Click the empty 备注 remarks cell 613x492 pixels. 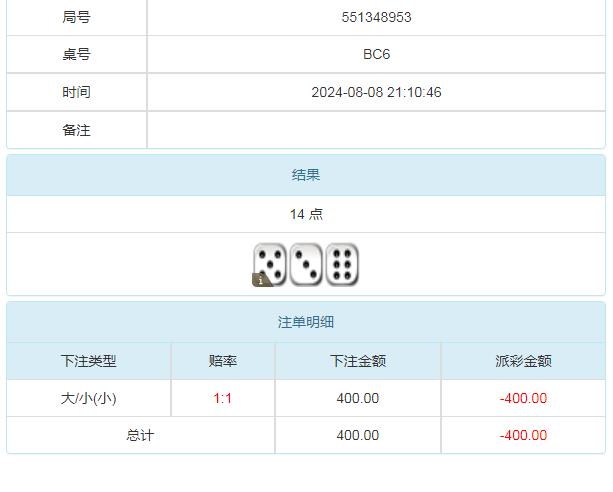coord(376,130)
